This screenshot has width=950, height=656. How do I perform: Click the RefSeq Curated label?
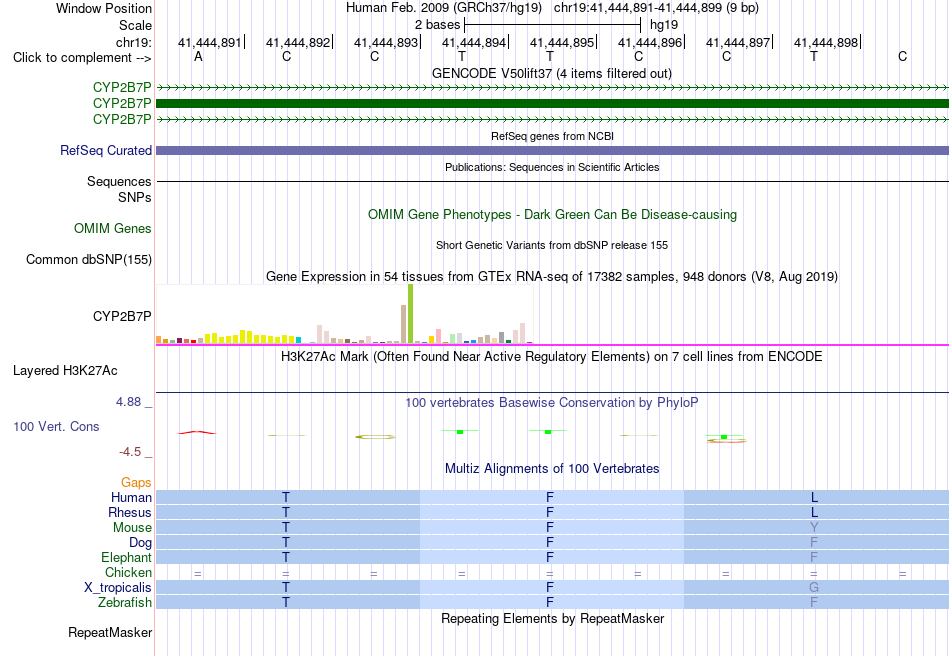coord(105,150)
